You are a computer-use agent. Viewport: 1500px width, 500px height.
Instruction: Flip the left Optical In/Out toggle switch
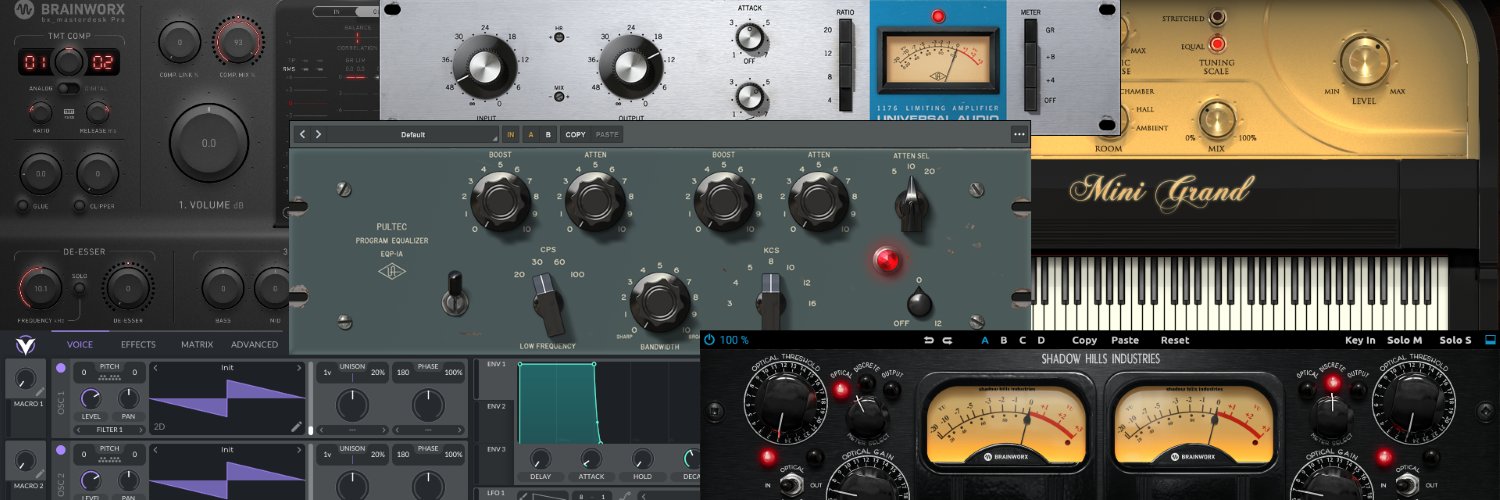pos(791,483)
